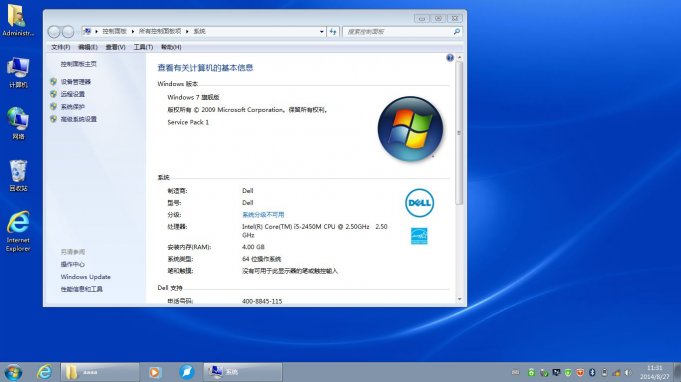Open the 工具(T) menu
The image size is (681, 382).
pos(143,47)
